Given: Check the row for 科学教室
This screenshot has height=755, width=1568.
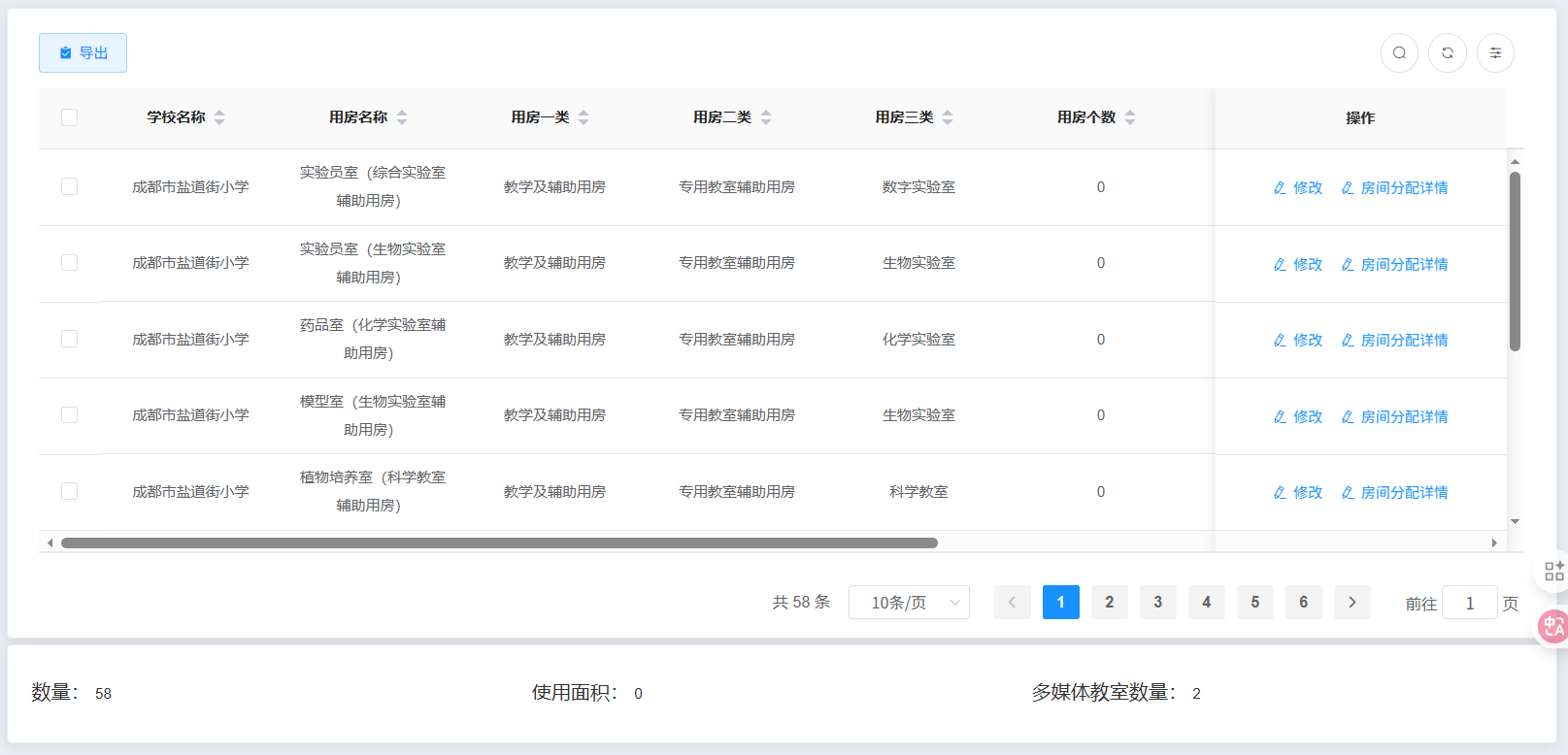Looking at the screenshot, I should tap(69, 491).
